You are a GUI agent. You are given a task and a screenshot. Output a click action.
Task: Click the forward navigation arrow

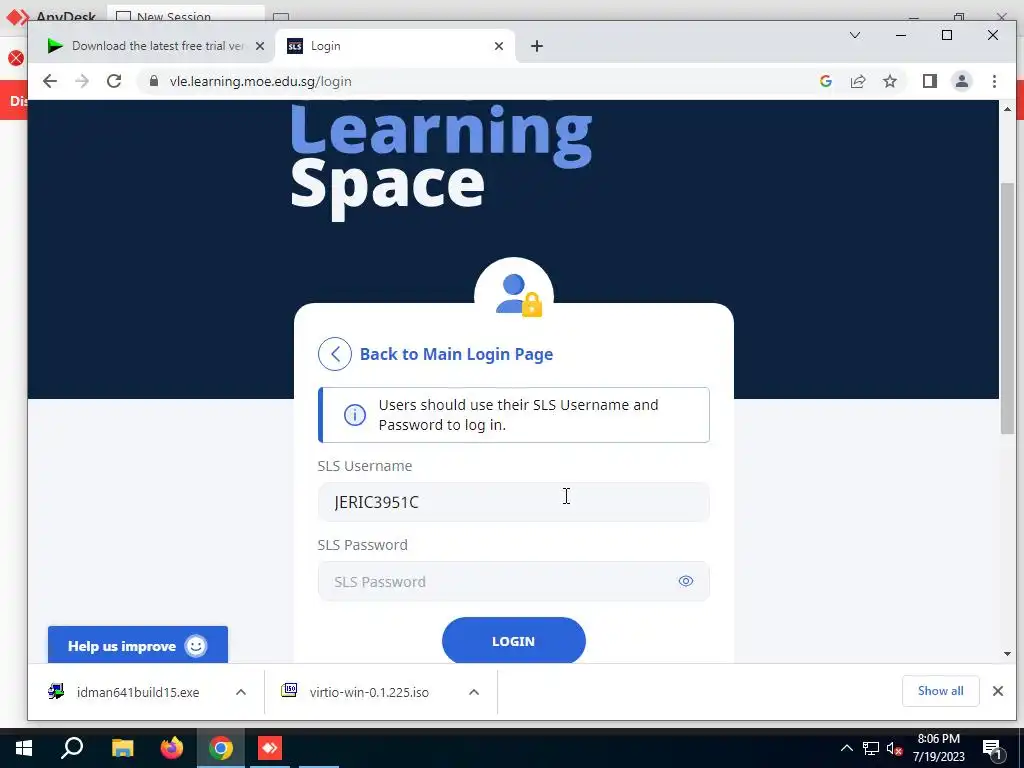click(x=82, y=81)
